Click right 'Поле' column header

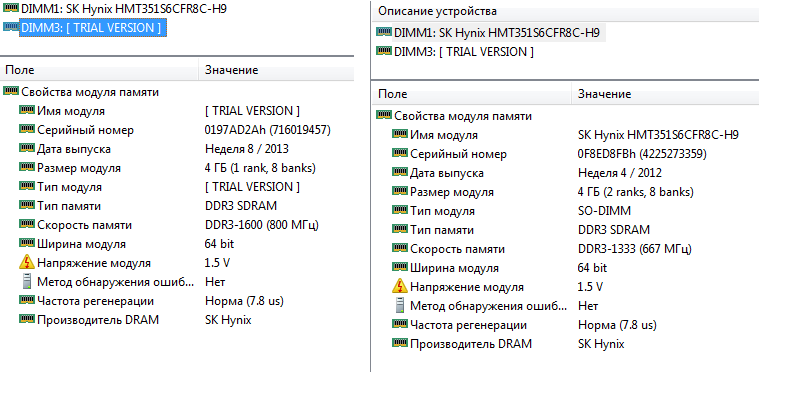[472, 94]
